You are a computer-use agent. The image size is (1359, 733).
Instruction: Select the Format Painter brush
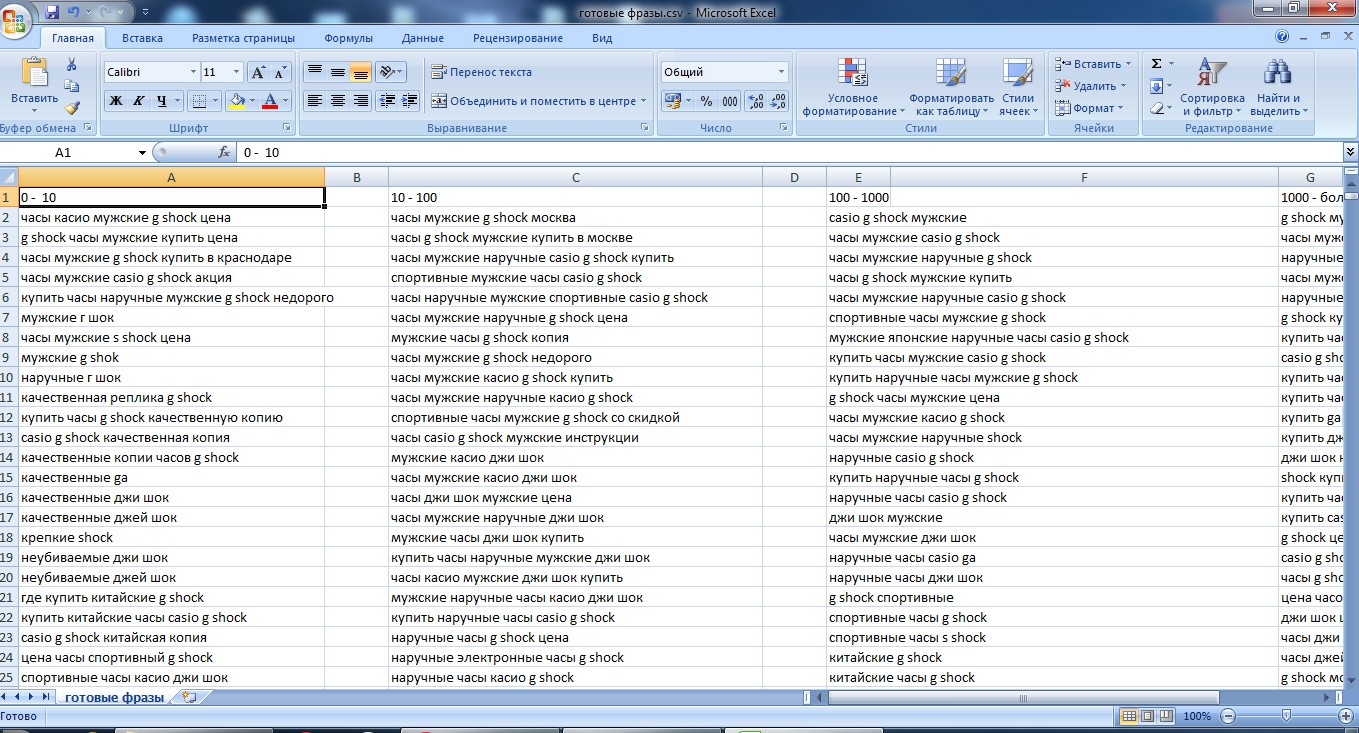pyautogui.click(x=72, y=108)
